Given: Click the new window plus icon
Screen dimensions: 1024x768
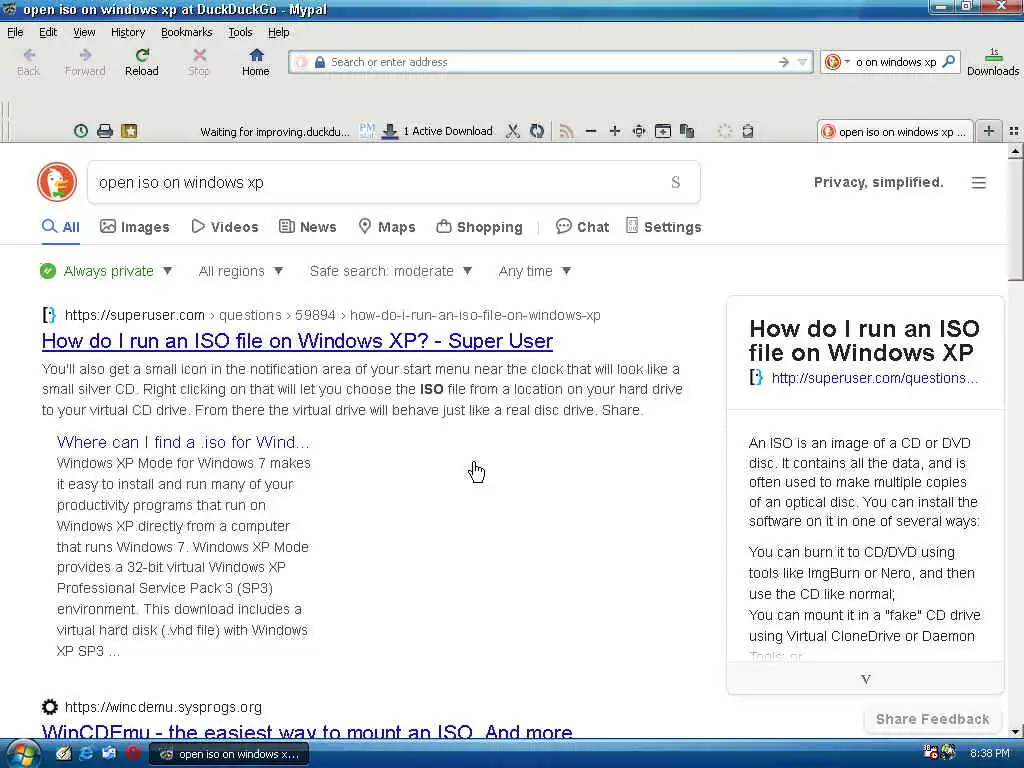Looking at the screenshot, I should pos(663,131).
